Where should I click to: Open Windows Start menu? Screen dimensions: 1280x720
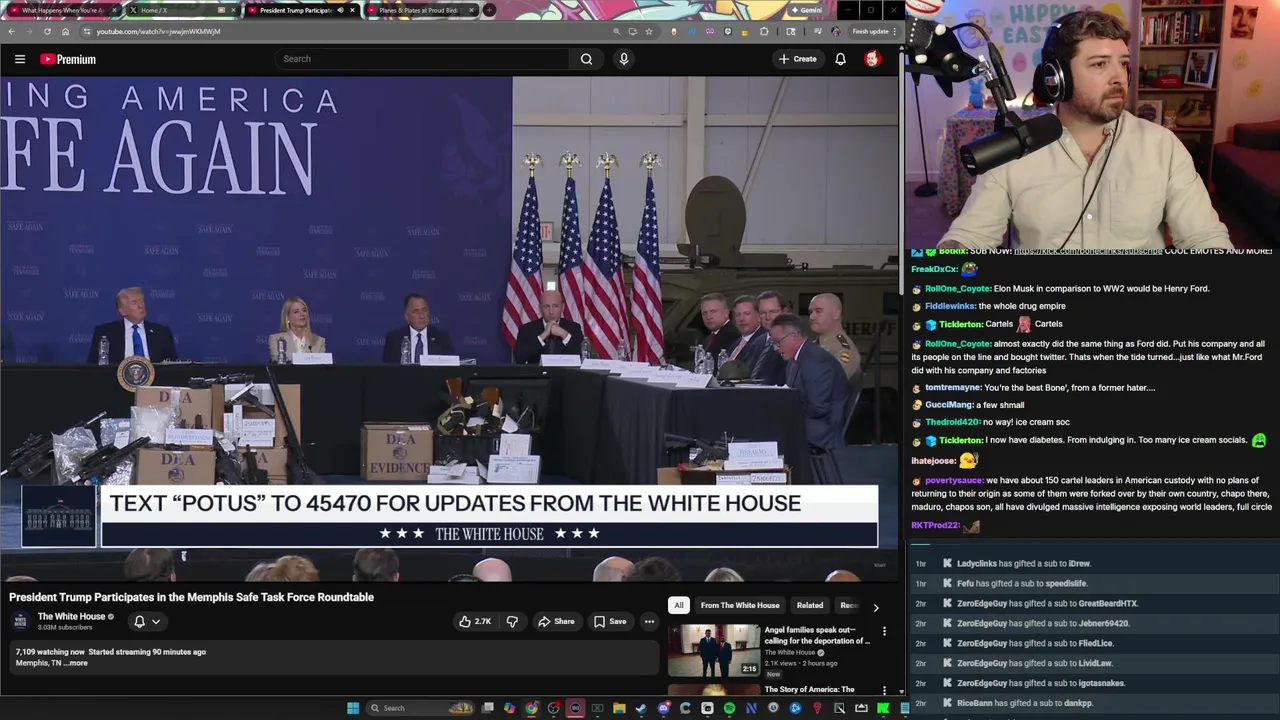click(353, 708)
